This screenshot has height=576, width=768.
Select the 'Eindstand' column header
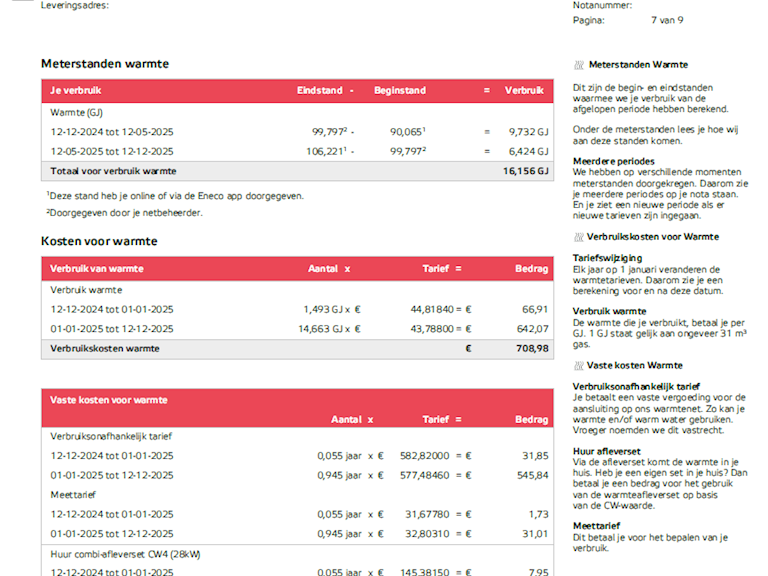point(319,91)
